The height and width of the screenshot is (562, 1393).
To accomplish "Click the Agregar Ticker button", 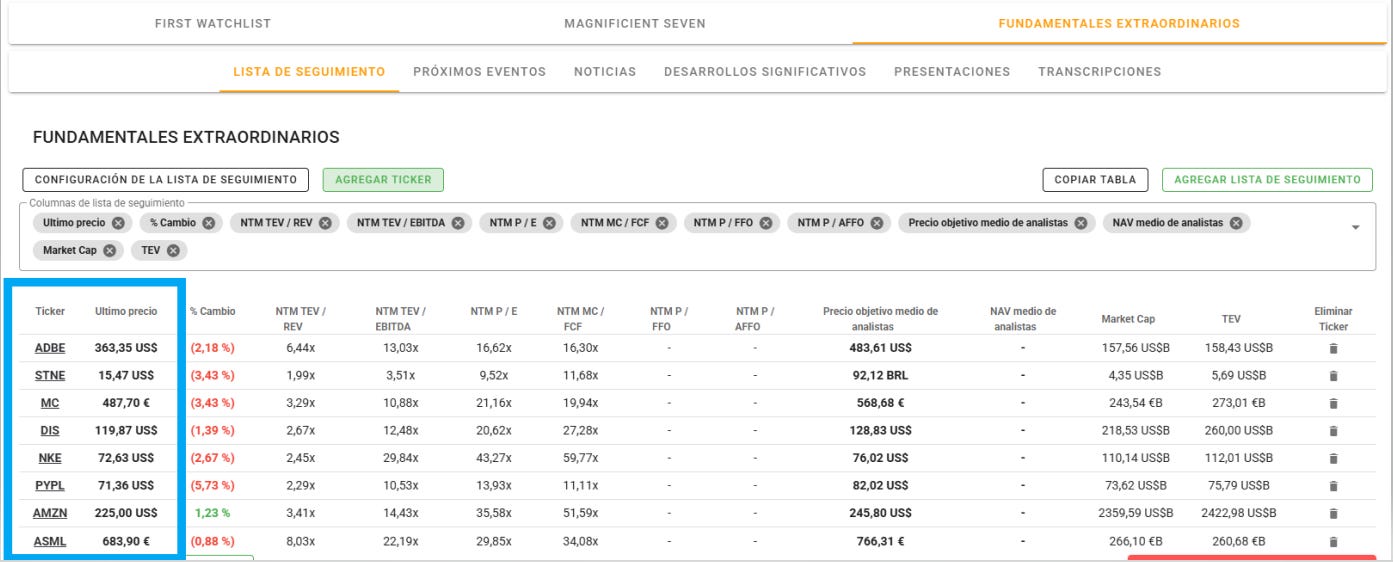I will click(383, 180).
